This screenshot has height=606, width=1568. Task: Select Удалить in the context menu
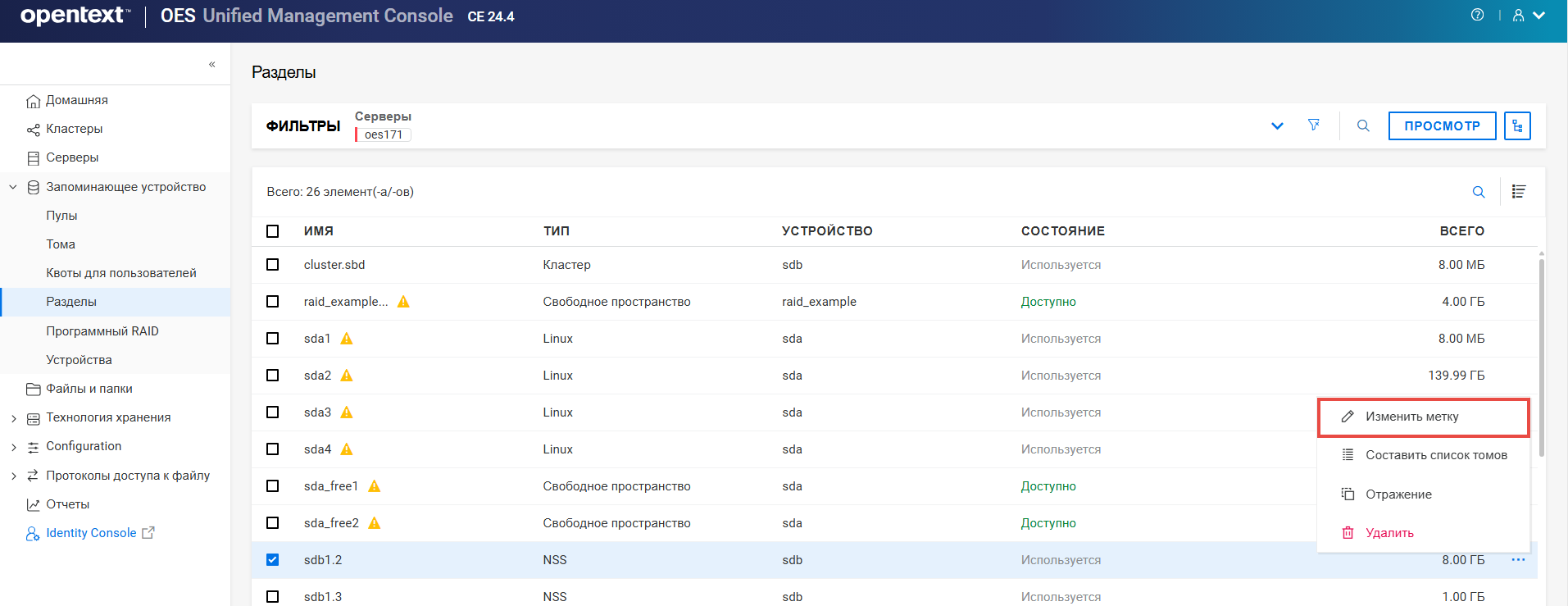pyautogui.click(x=1389, y=533)
